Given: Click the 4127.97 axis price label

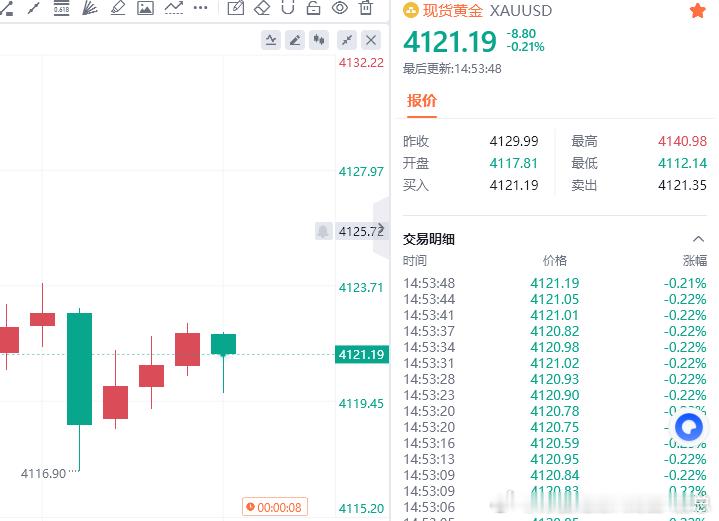Looking at the screenshot, I should tap(361, 172).
